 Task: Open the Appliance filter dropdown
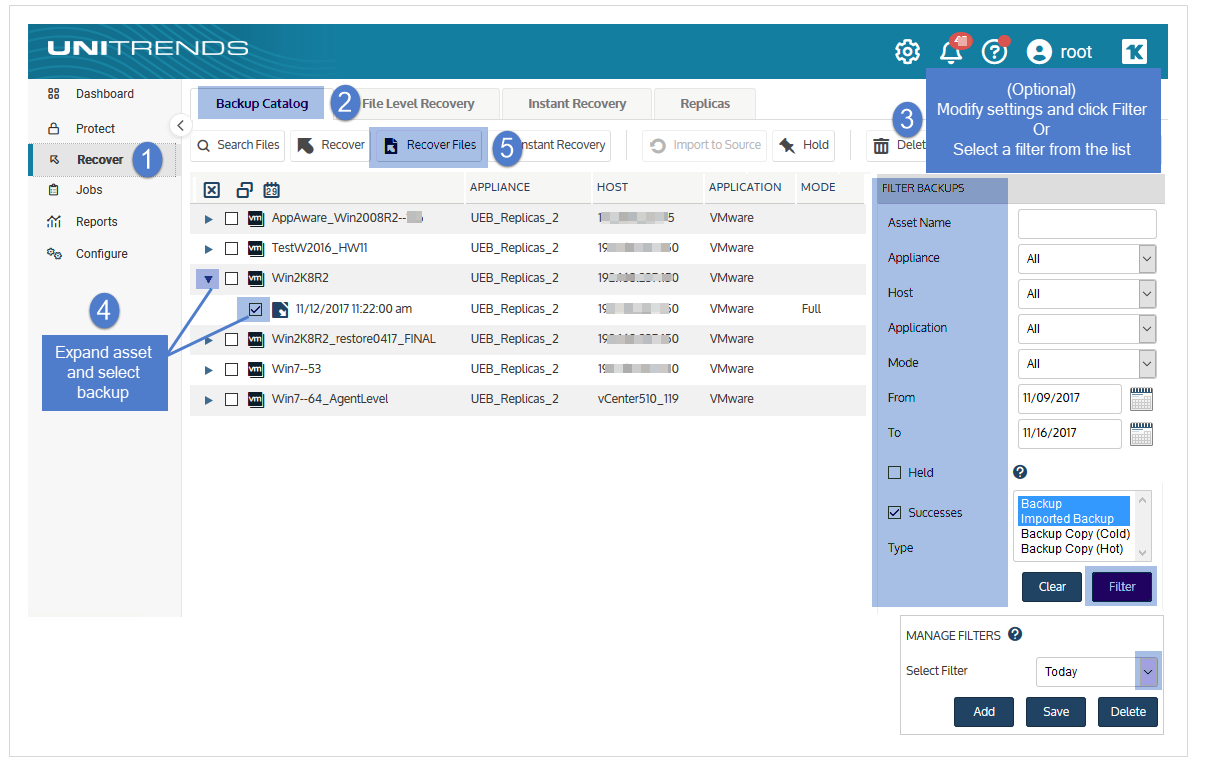(1087, 259)
